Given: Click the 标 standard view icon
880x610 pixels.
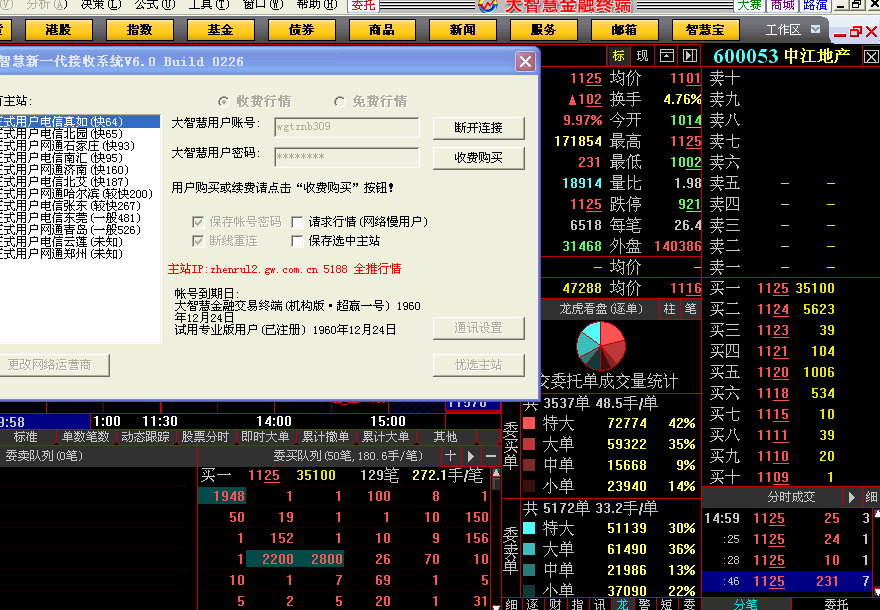Looking at the screenshot, I should click(x=618, y=56).
